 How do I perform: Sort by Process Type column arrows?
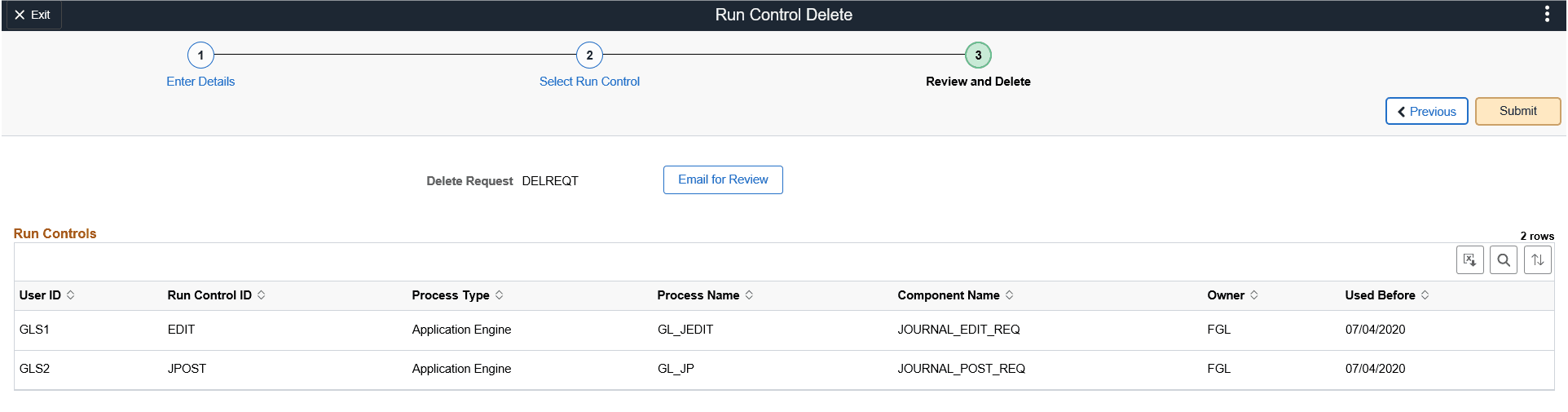click(500, 295)
